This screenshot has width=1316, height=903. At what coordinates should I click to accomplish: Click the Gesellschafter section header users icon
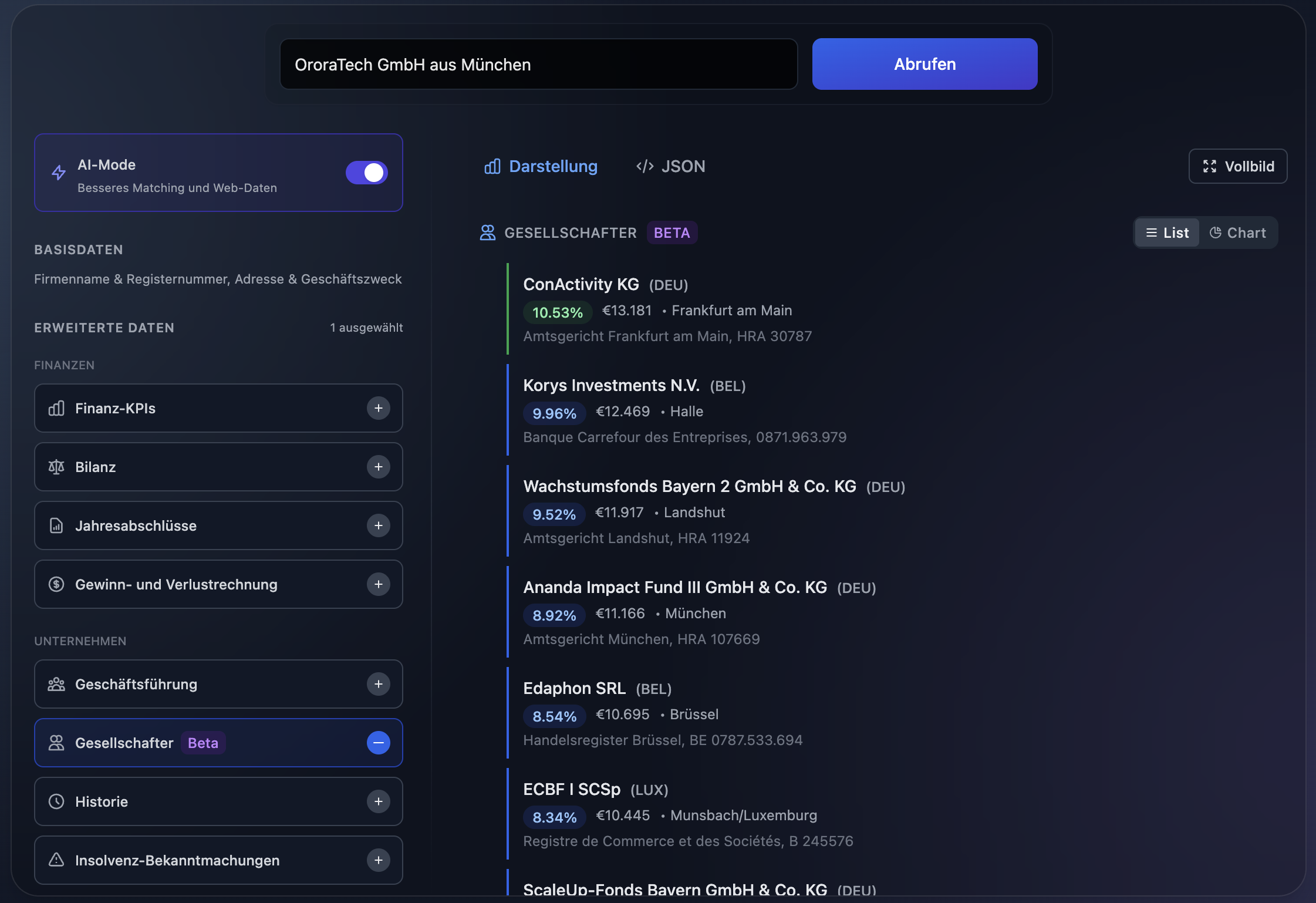point(488,233)
